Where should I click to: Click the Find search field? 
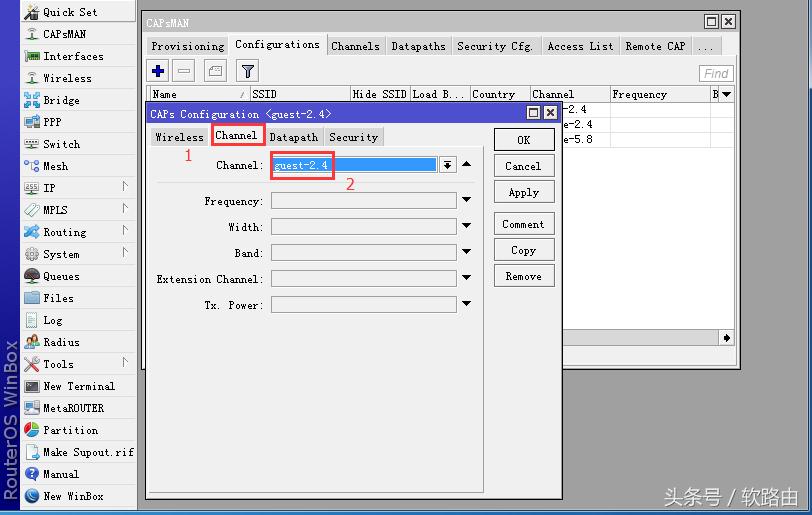pos(716,74)
